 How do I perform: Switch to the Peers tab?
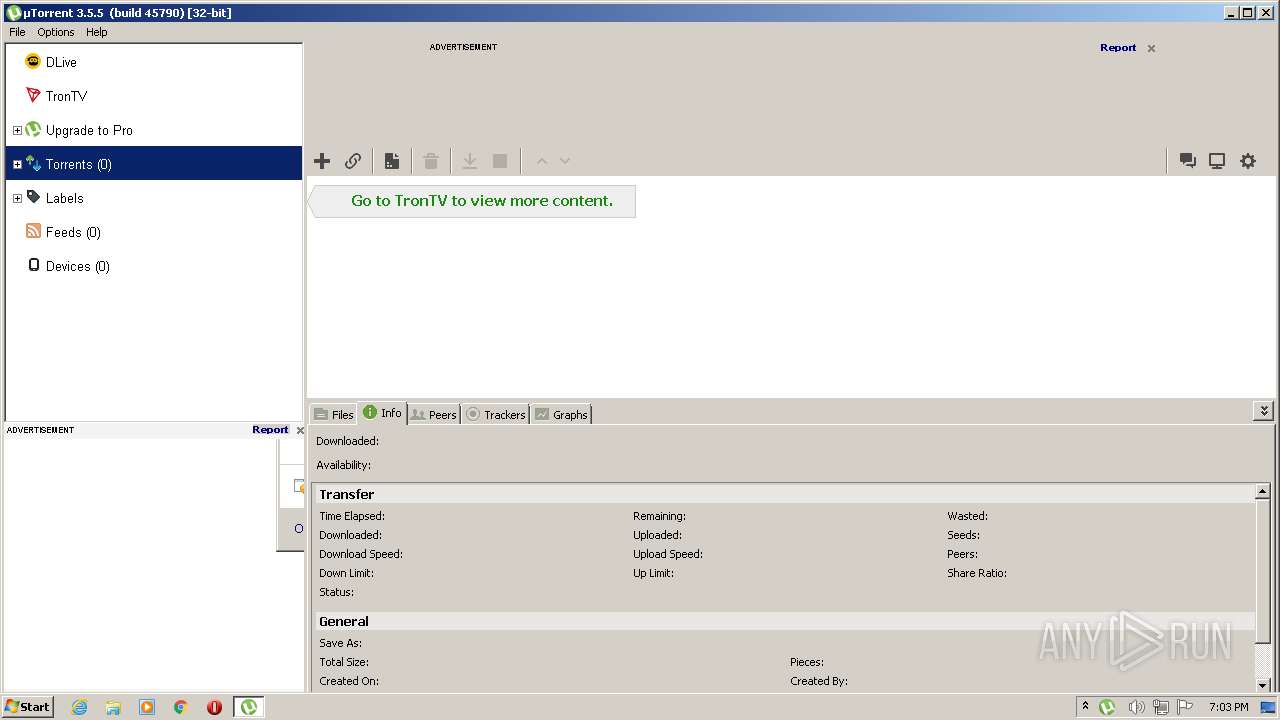[x=434, y=414]
